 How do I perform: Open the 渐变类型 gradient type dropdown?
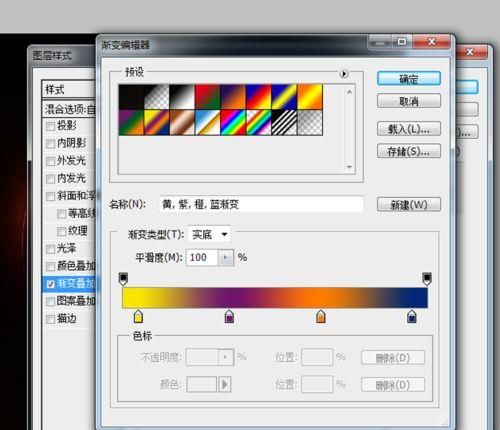(x=210, y=234)
